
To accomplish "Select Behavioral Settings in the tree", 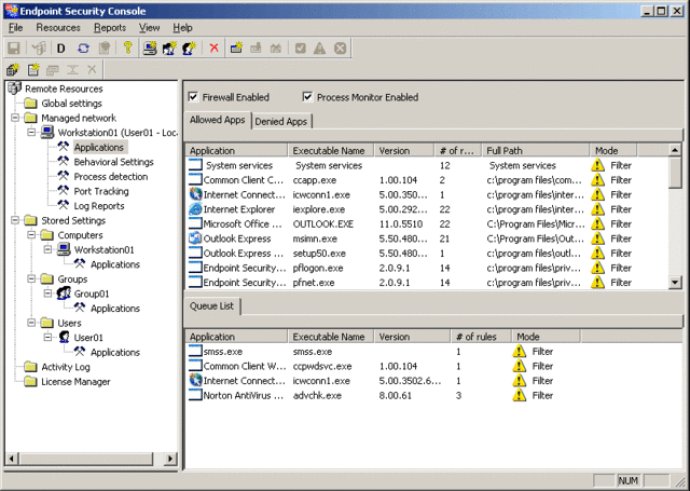I will 114,162.
